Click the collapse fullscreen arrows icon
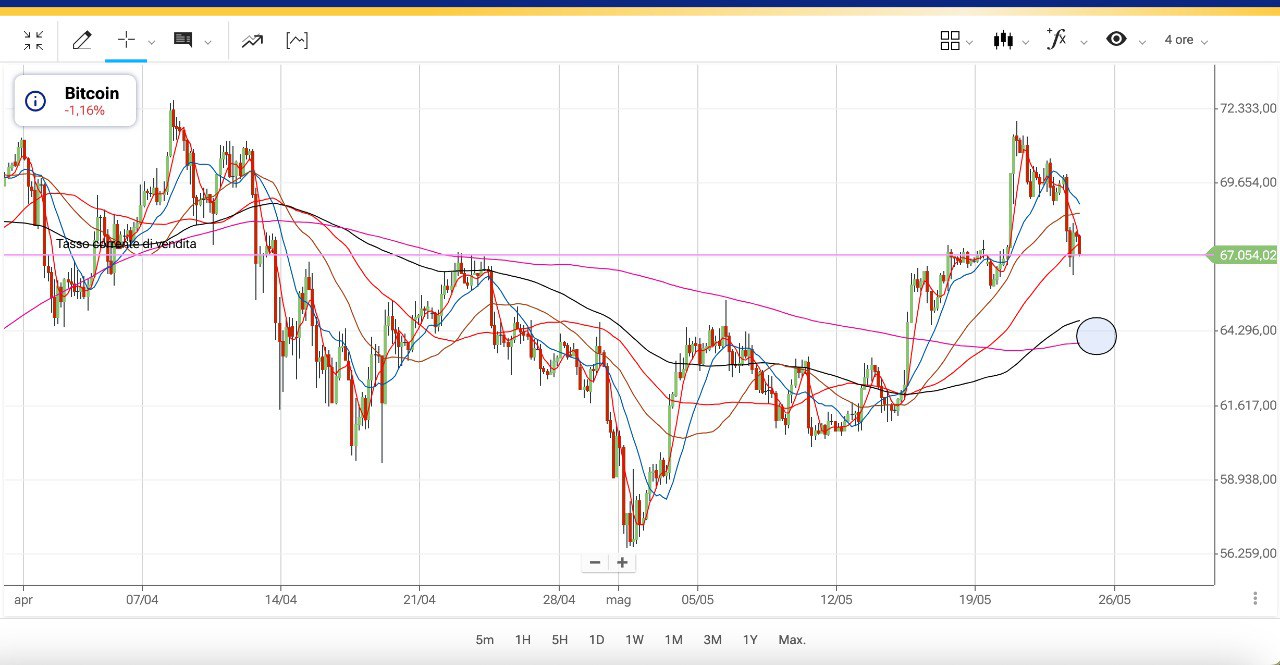The height and width of the screenshot is (665, 1280). [33, 41]
